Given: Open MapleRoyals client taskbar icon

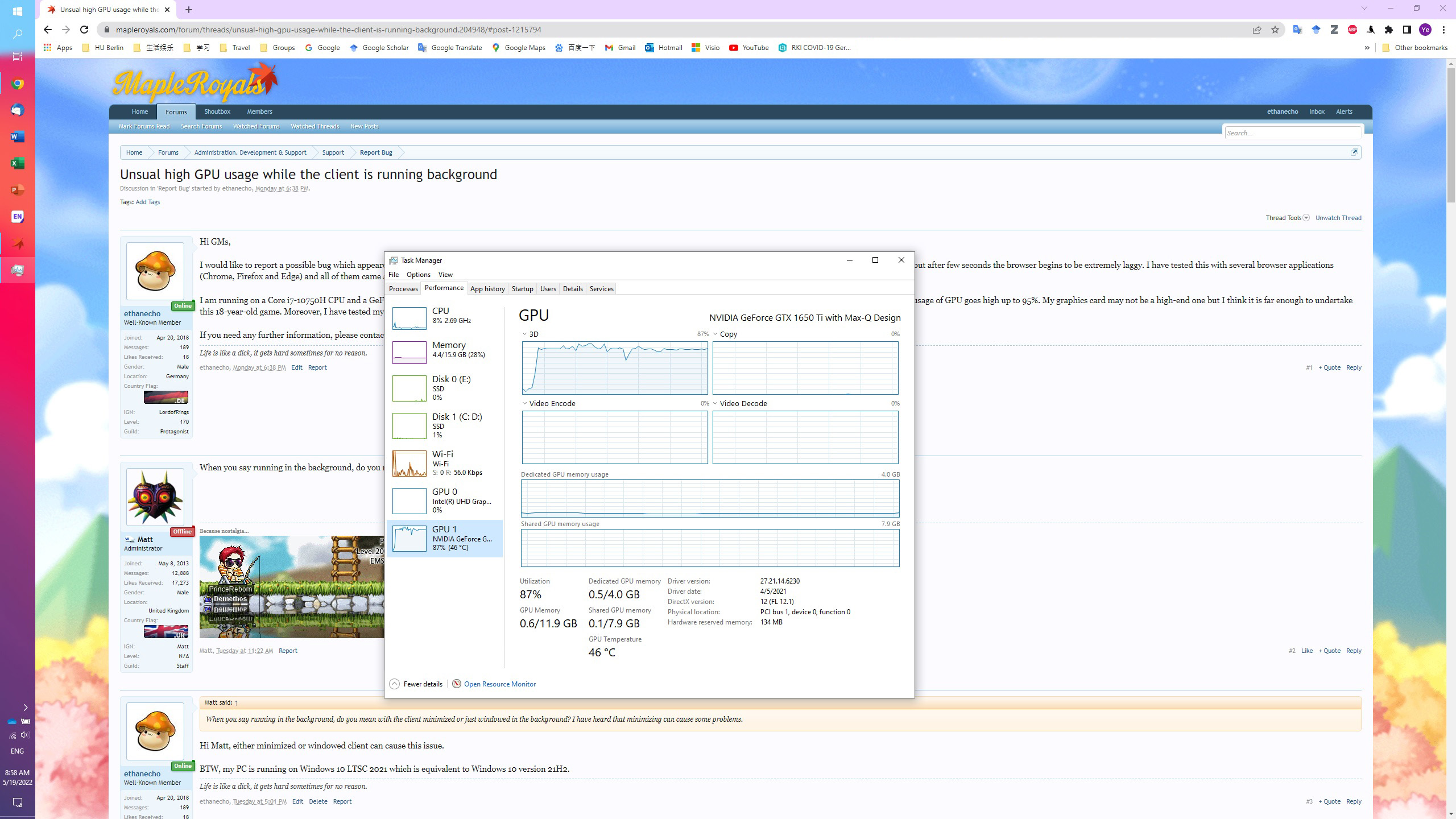Looking at the screenshot, I should coord(17,244).
